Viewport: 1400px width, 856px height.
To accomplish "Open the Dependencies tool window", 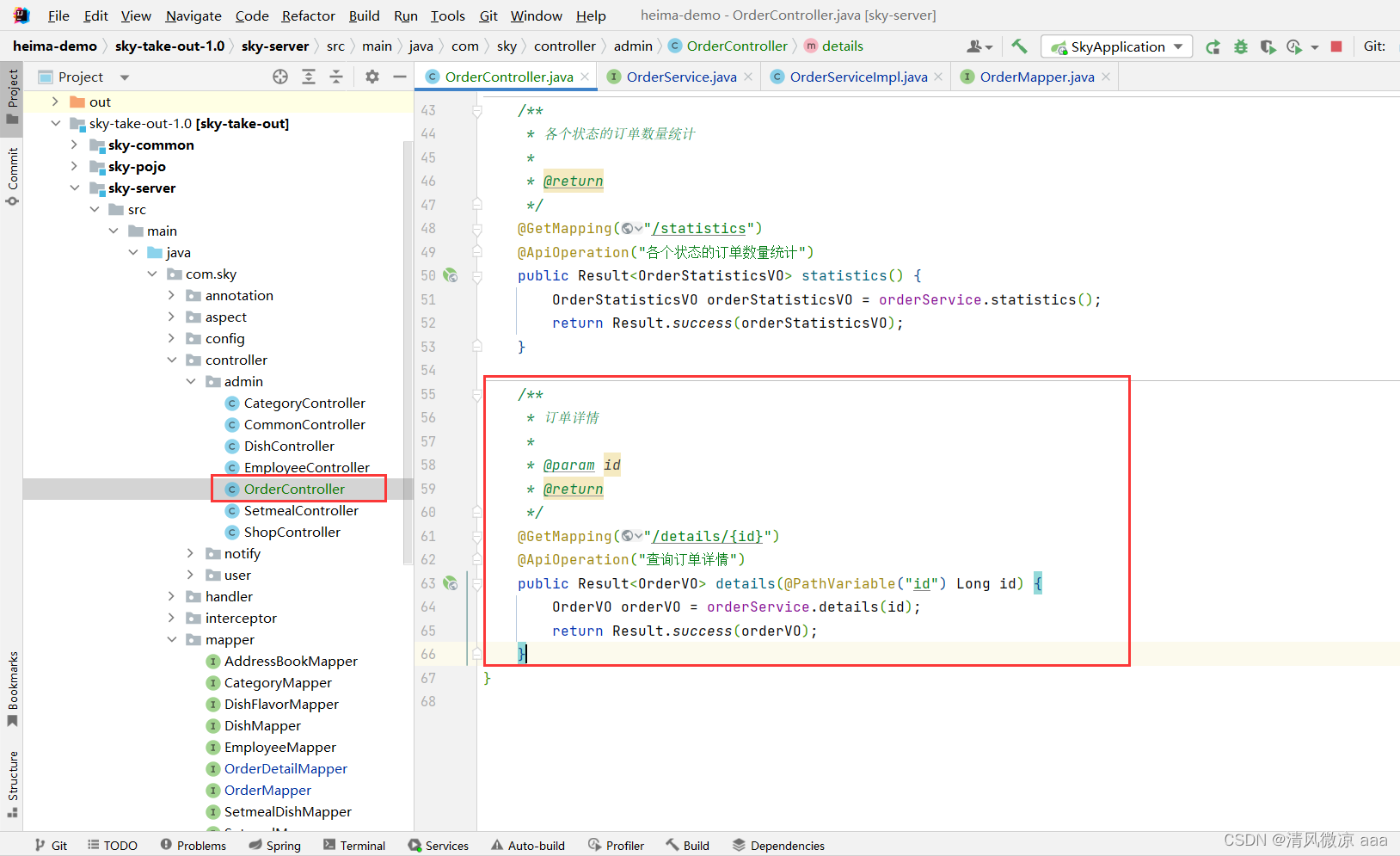I will click(778, 846).
